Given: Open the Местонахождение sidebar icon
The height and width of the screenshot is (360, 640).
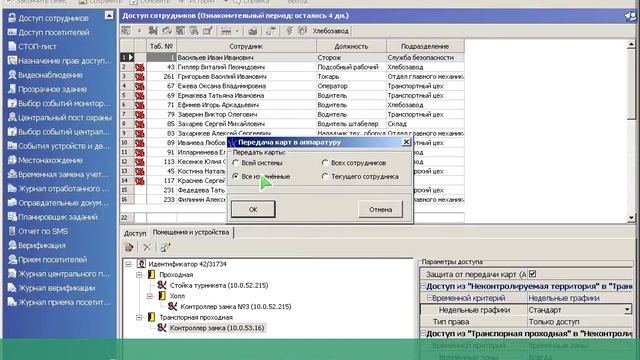Looking at the screenshot, I should [x=12, y=160].
